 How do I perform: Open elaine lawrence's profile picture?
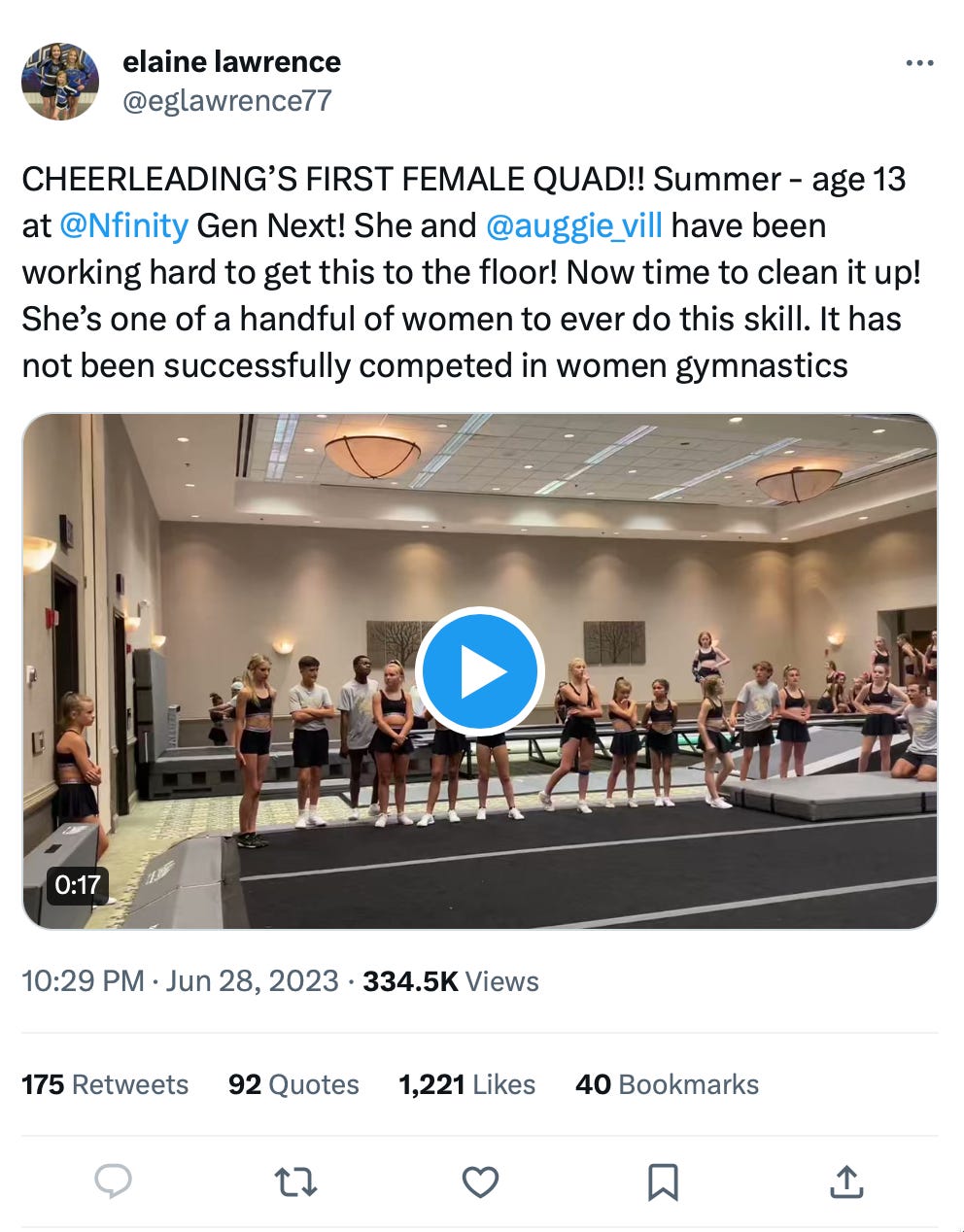60,82
